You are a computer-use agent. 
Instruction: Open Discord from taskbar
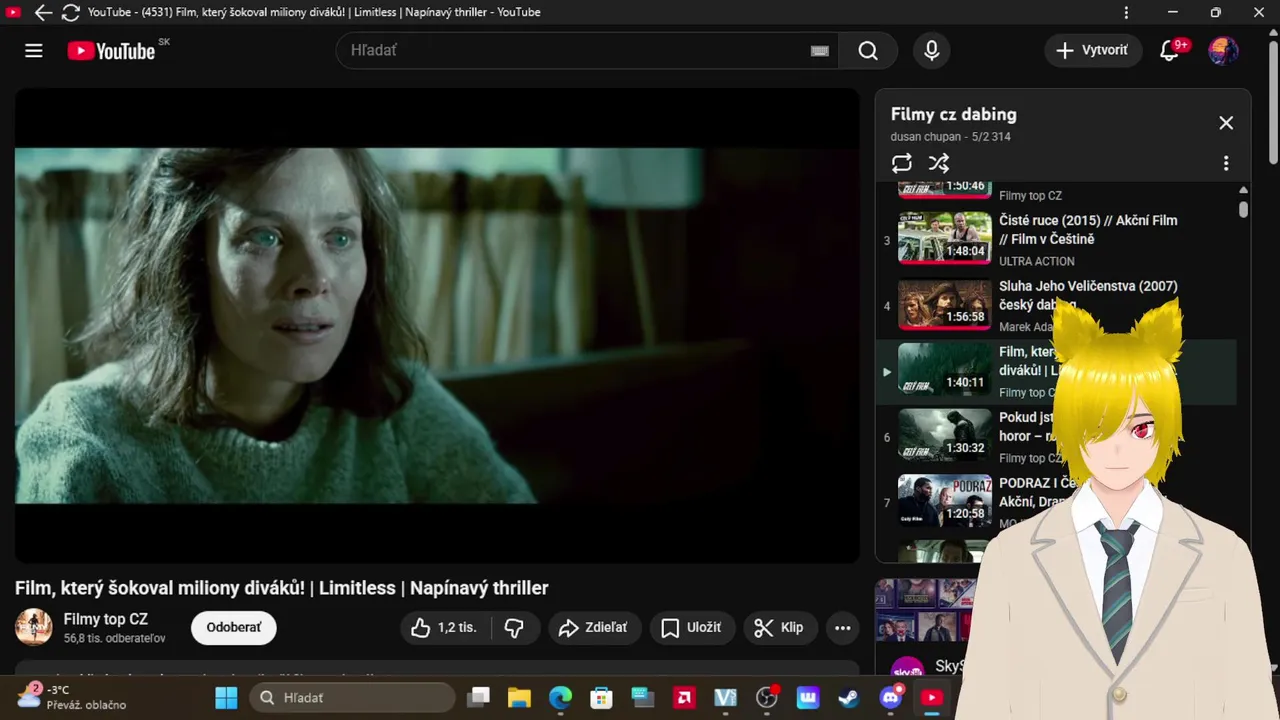[x=890, y=697]
